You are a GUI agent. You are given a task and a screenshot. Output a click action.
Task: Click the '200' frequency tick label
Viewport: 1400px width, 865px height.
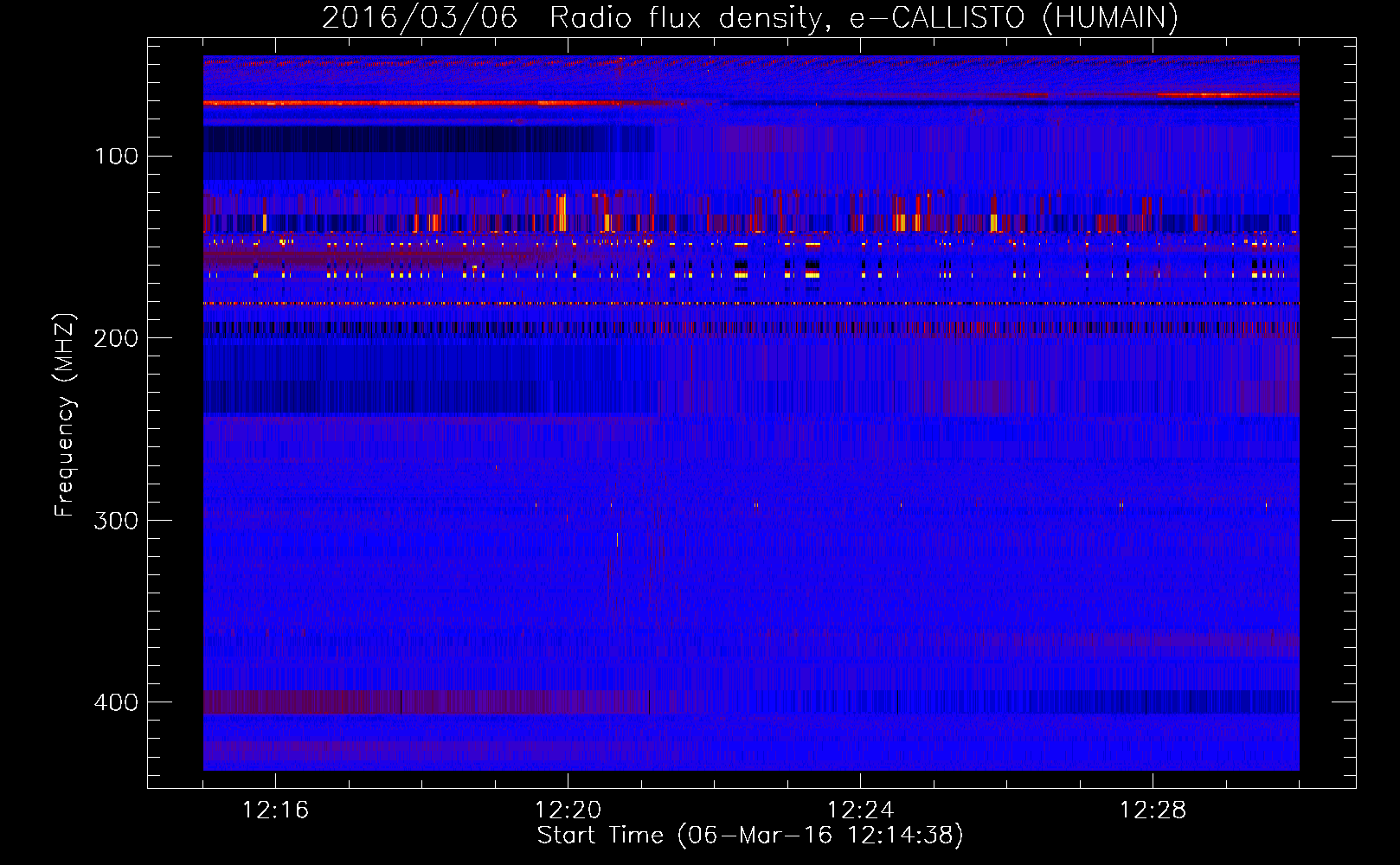click(x=116, y=338)
